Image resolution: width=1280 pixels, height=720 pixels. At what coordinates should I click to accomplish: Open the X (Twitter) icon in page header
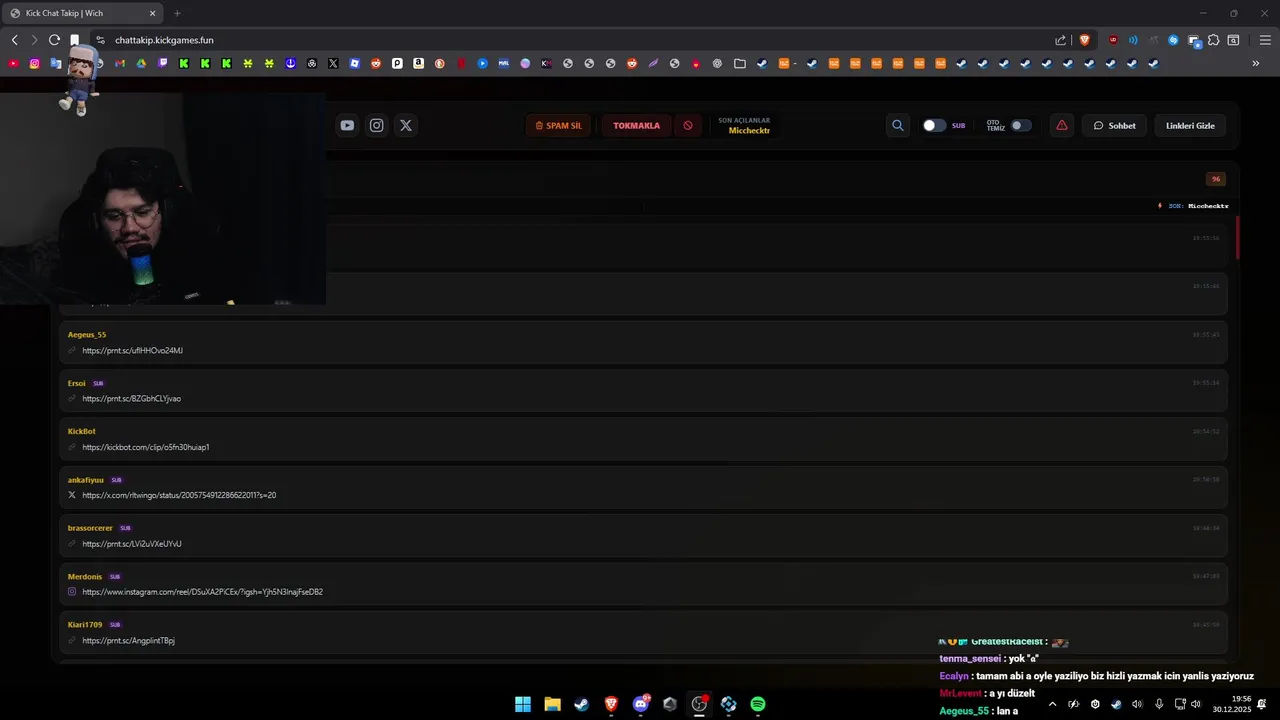click(405, 125)
